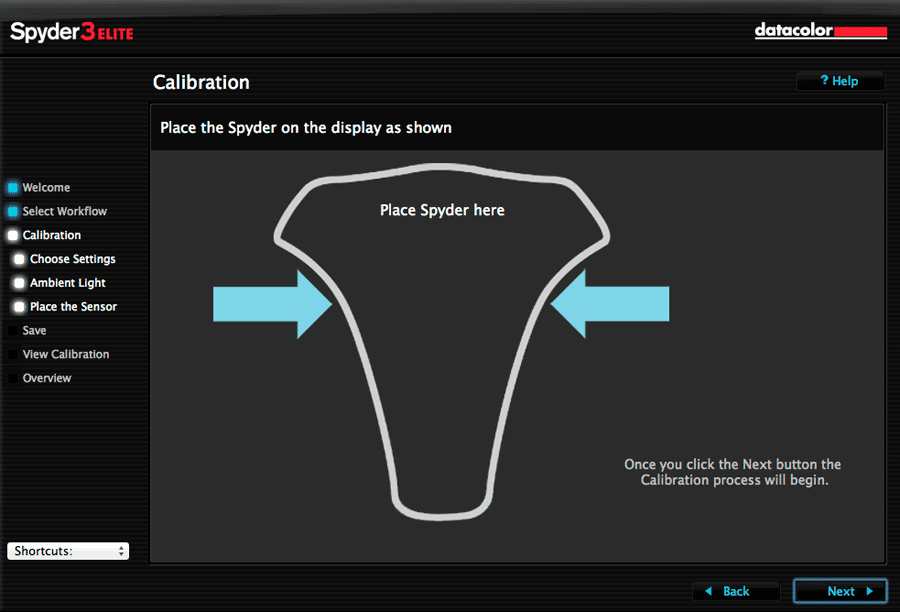Open View Calibration step in sidebar
The image size is (900, 612).
(66, 354)
